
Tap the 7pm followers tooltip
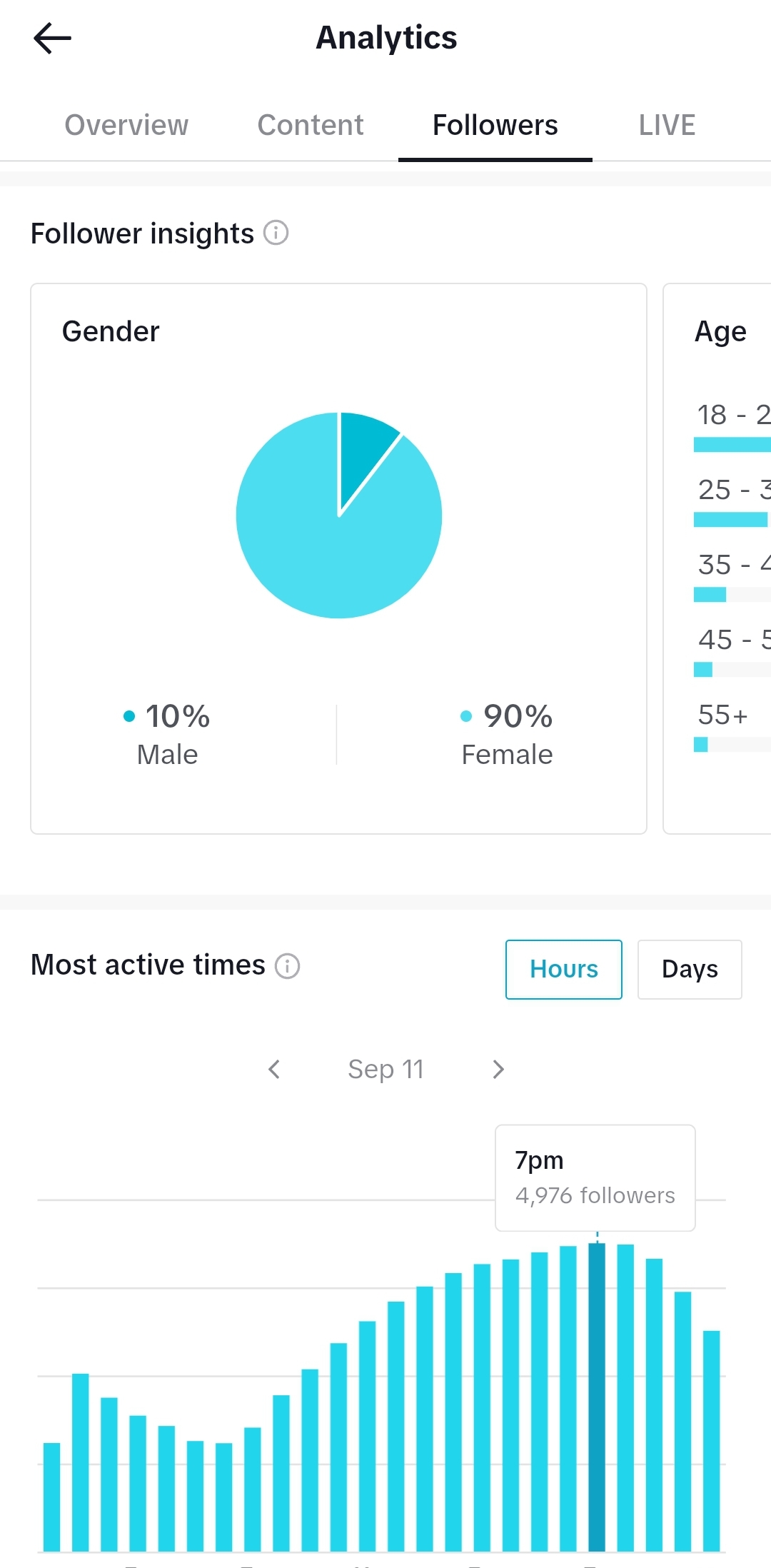click(595, 1178)
